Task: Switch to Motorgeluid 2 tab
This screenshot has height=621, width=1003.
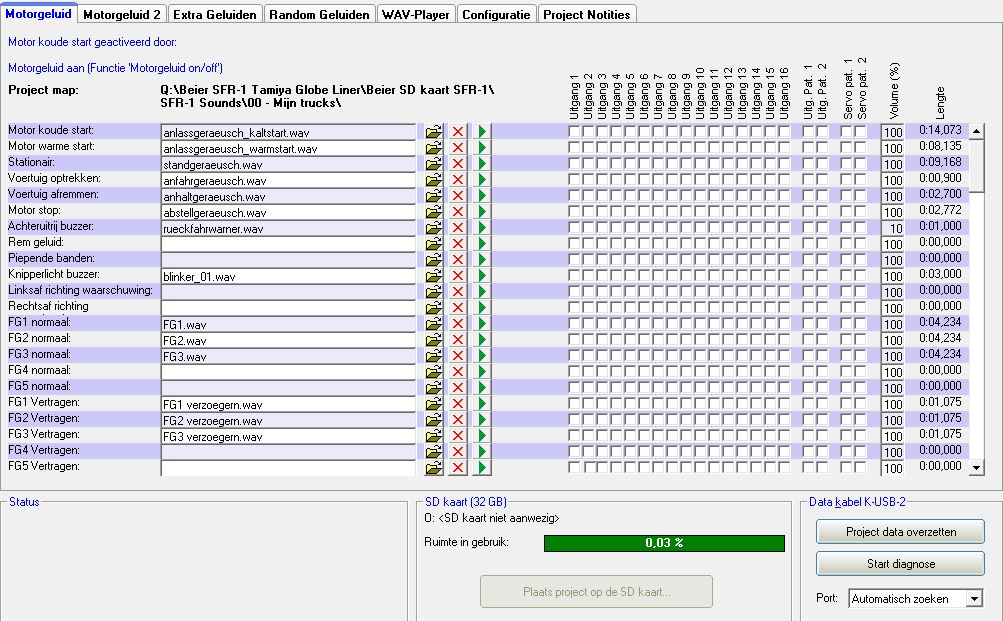Action: click(x=122, y=14)
